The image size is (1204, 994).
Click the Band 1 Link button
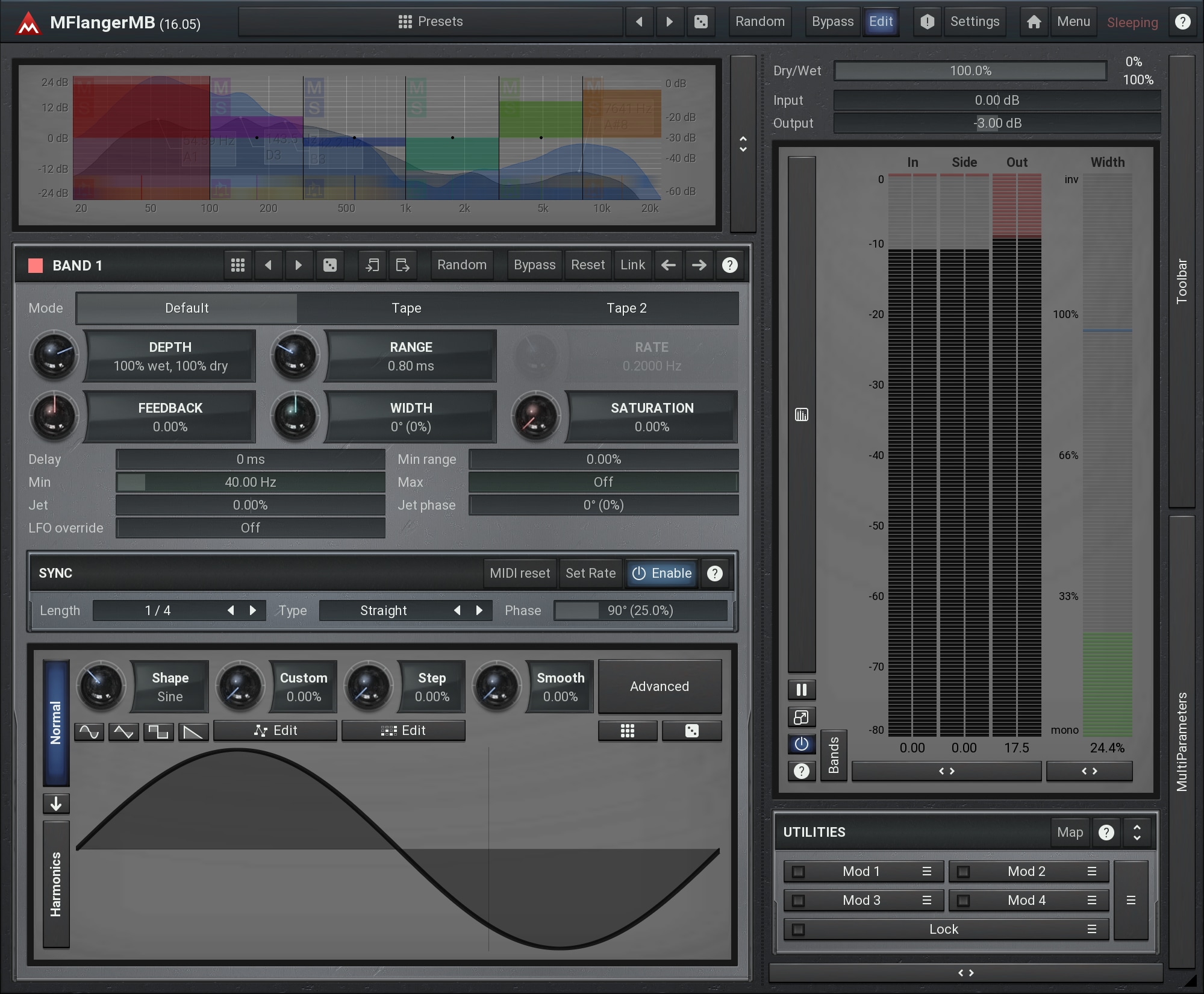tap(632, 265)
